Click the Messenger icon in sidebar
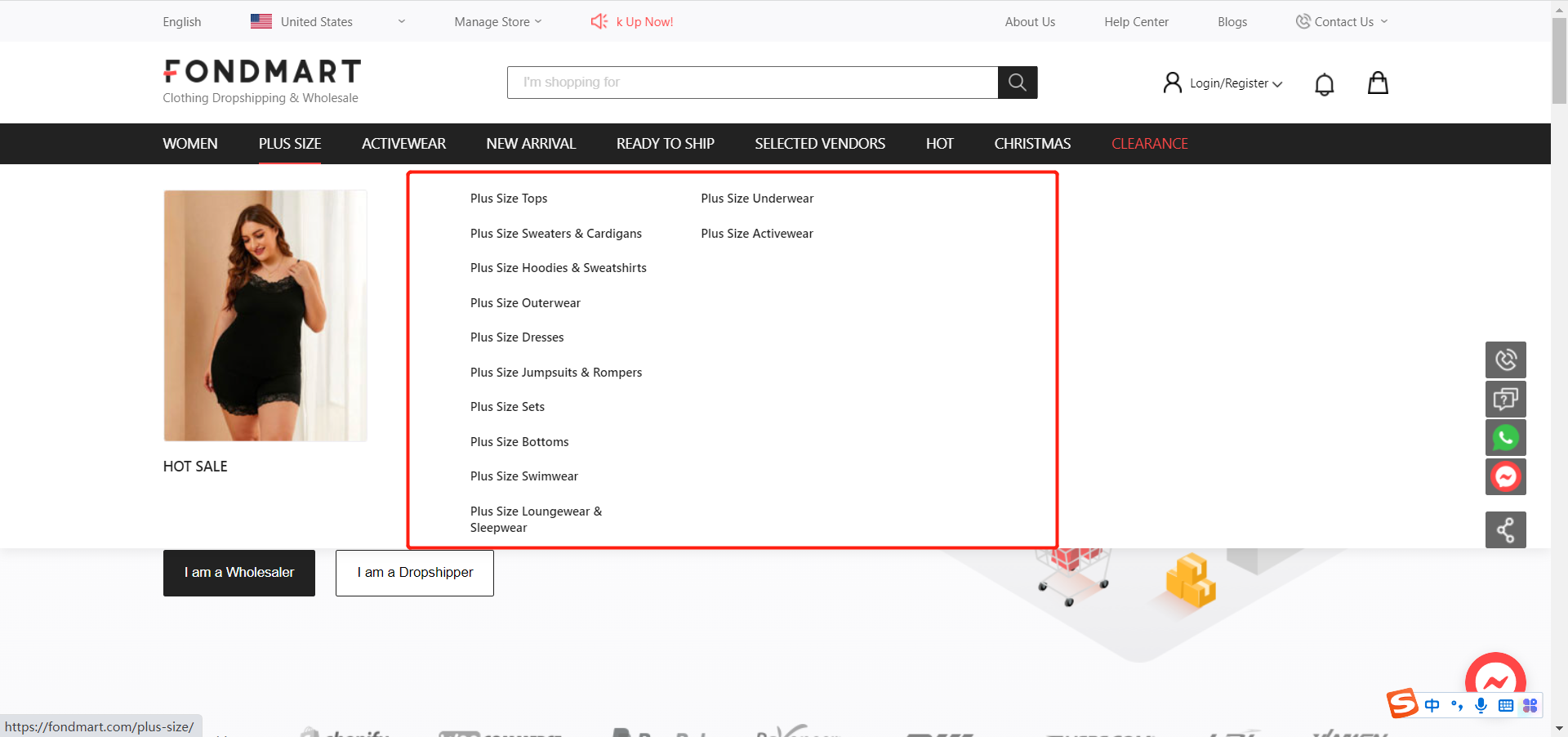The image size is (1568, 737). pos(1505,476)
